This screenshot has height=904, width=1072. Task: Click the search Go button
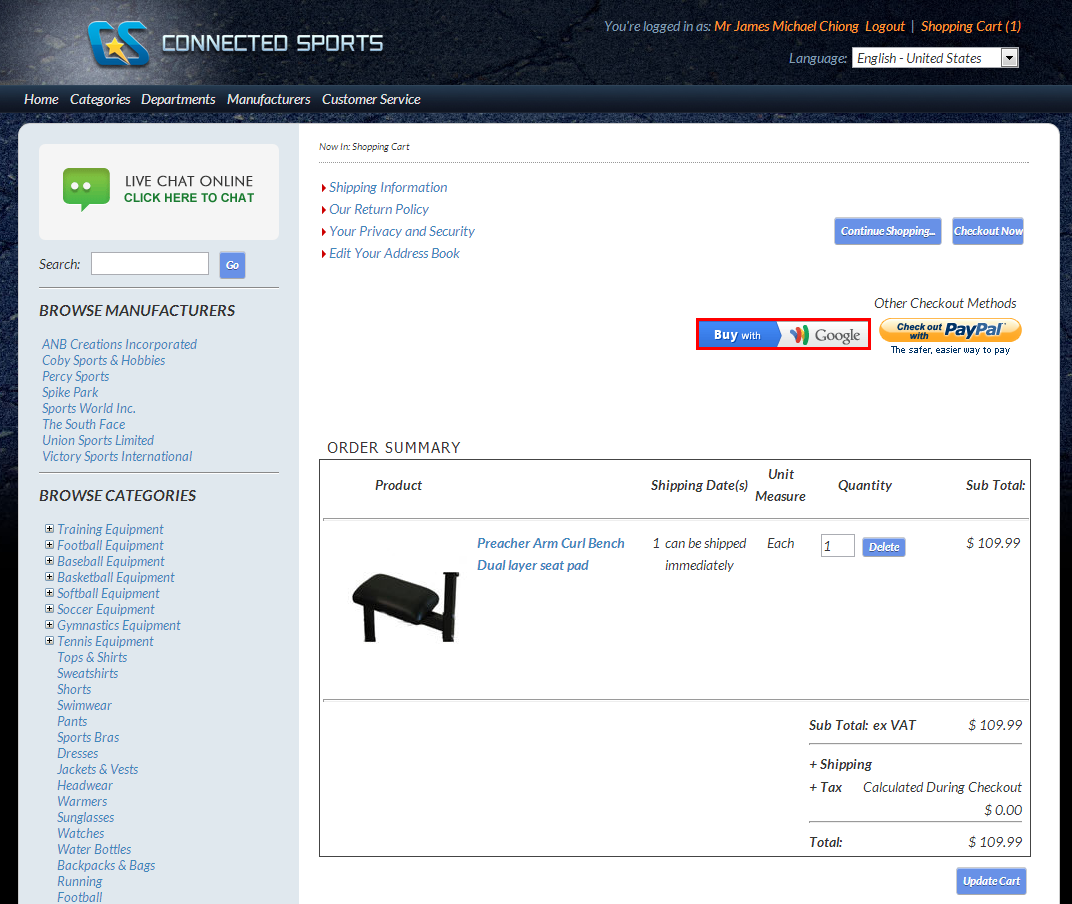(232, 265)
